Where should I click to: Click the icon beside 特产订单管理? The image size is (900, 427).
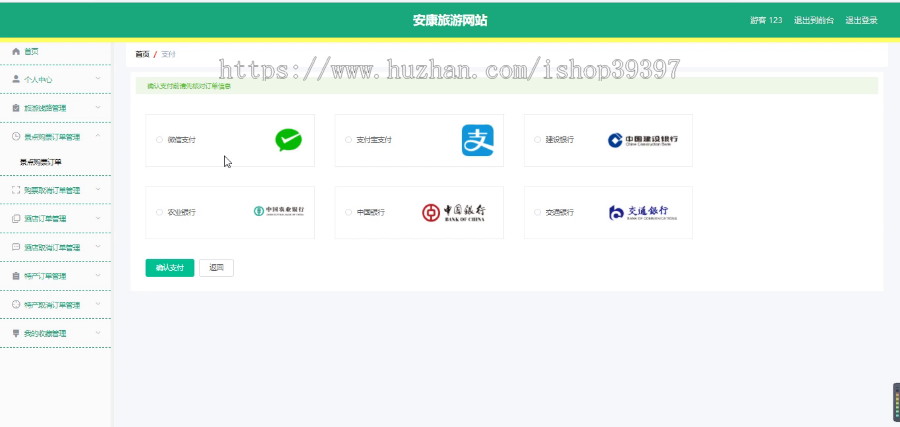click(16, 276)
